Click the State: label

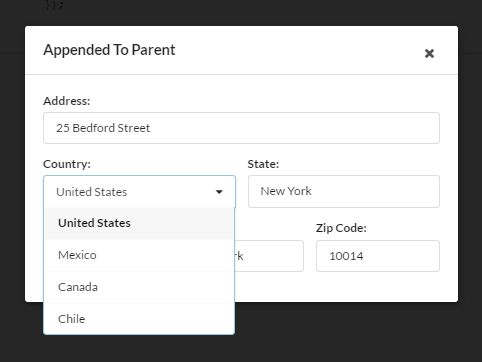tap(263, 164)
